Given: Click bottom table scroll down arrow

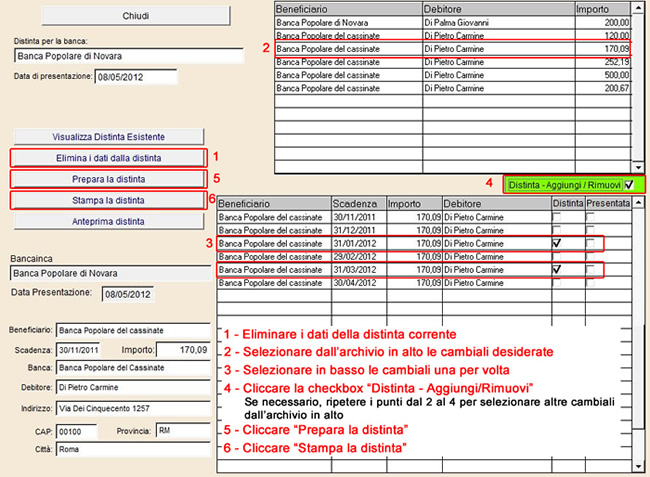Looking at the screenshot, I should click(x=638, y=466).
